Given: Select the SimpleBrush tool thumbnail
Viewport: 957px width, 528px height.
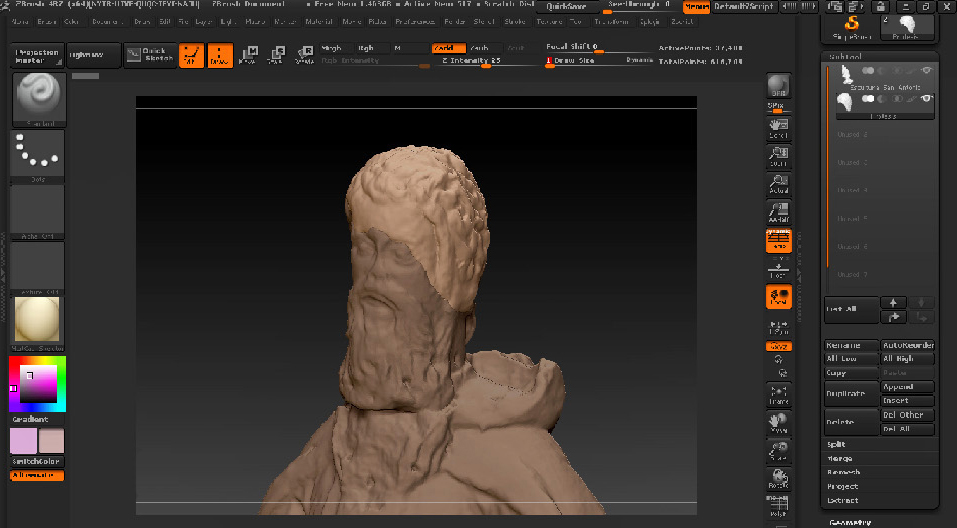Looking at the screenshot, I should 851,28.
